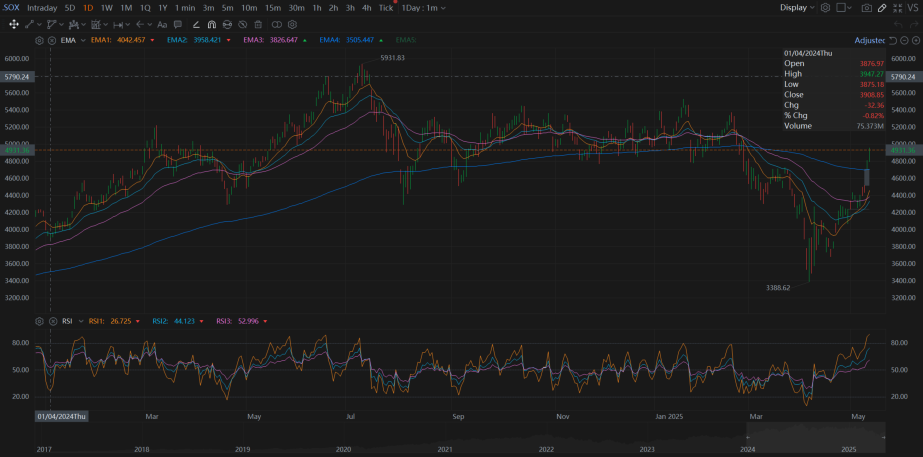Expand the EMA indicator selector dropdown
Image resolution: width=923 pixels, height=457 pixels.
[x=83, y=40]
